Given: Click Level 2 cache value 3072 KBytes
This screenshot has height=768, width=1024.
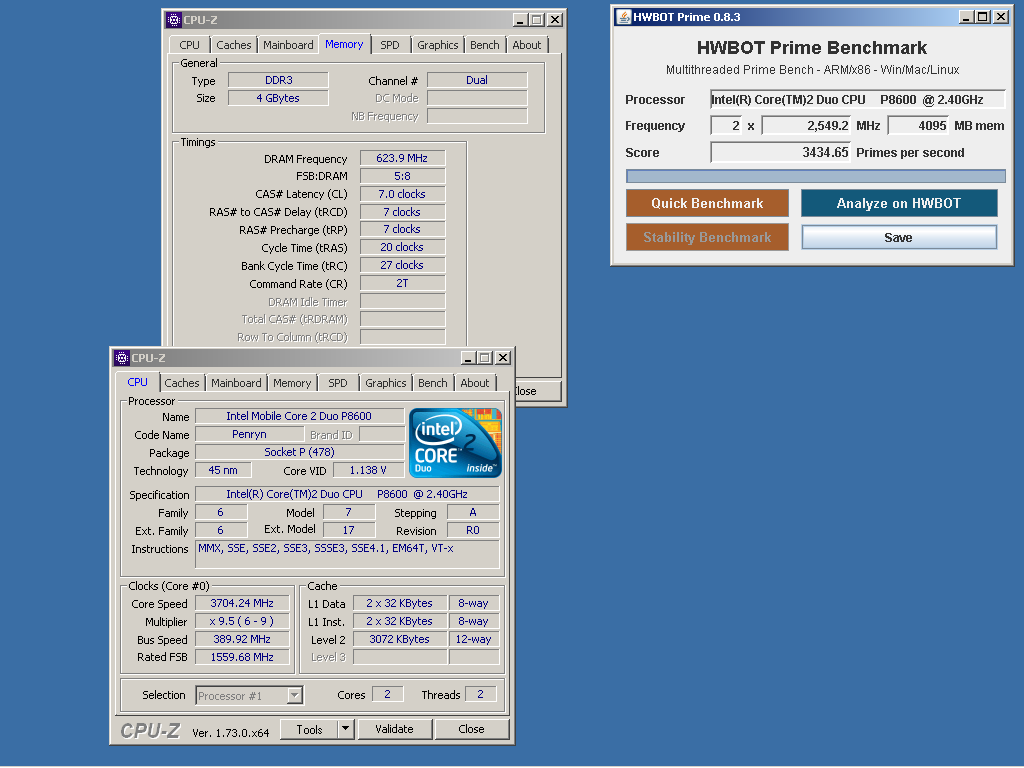Looking at the screenshot, I should [x=400, y=639].
